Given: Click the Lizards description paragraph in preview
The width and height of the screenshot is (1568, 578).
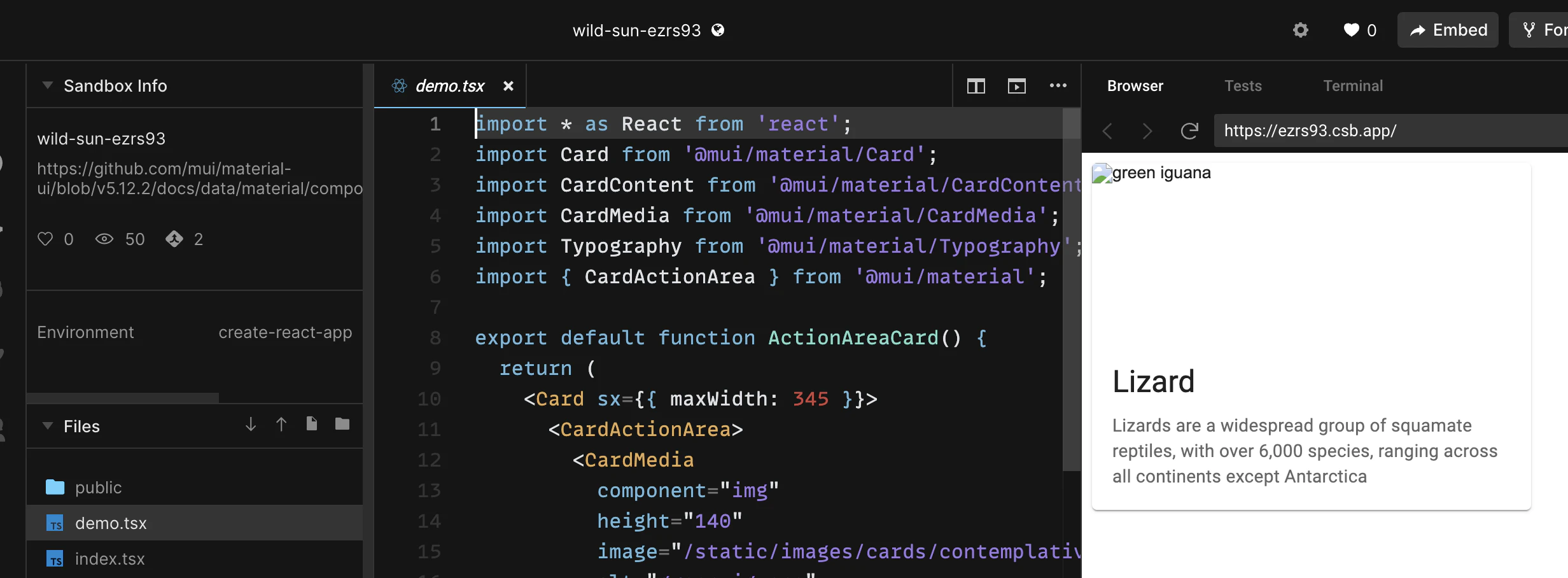Looking at the screenshot, I should tap(1305, 451).
